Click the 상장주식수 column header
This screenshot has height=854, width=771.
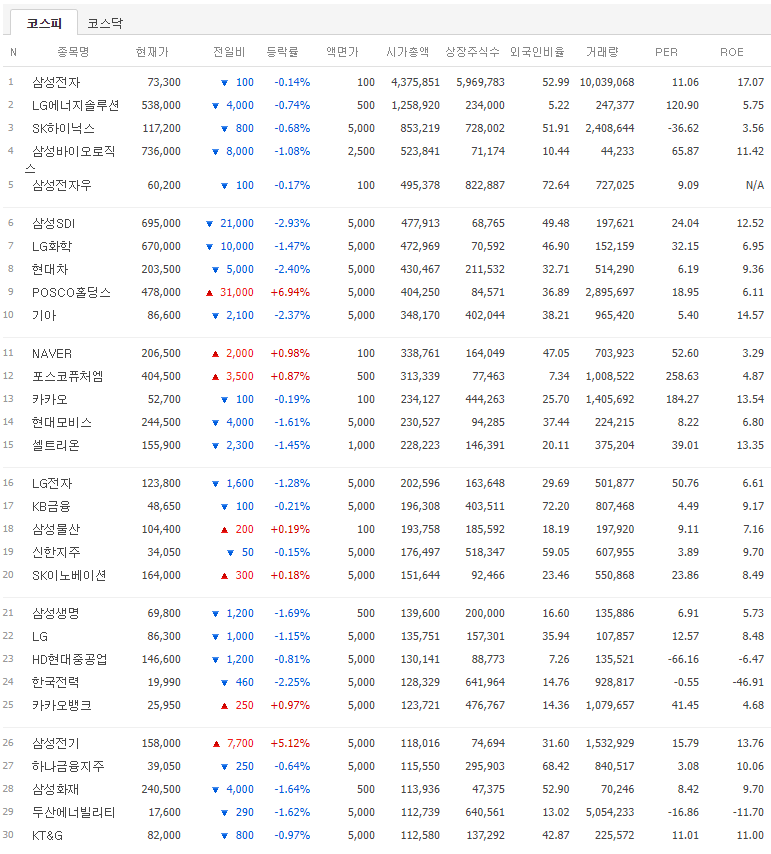click(x=472, y=52)
